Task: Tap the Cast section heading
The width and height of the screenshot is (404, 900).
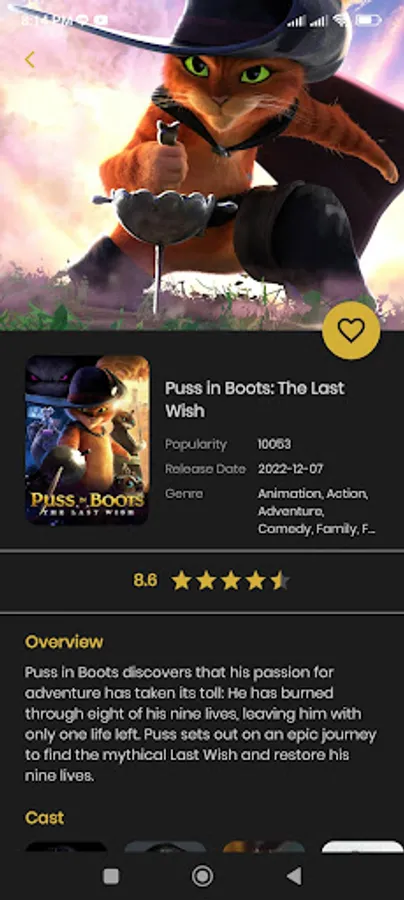Action: (x=45, y=817)
